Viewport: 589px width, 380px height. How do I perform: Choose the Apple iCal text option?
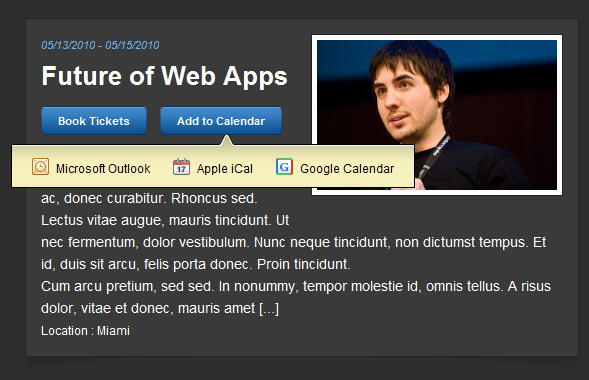(225, 169)
